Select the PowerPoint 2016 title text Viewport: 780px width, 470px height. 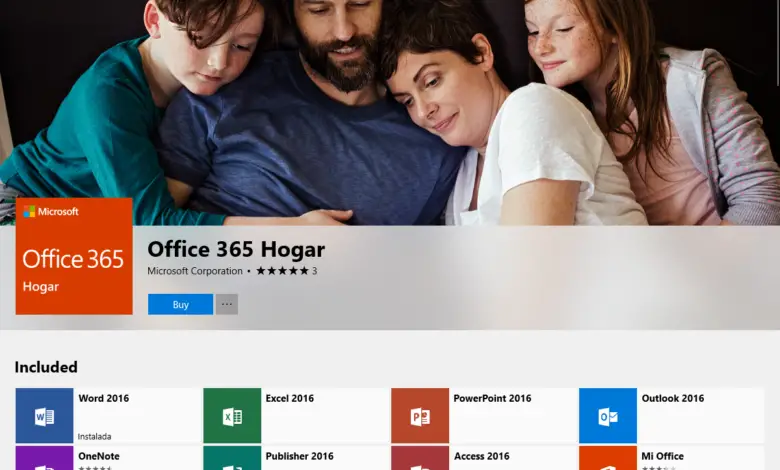coord(492,398)
